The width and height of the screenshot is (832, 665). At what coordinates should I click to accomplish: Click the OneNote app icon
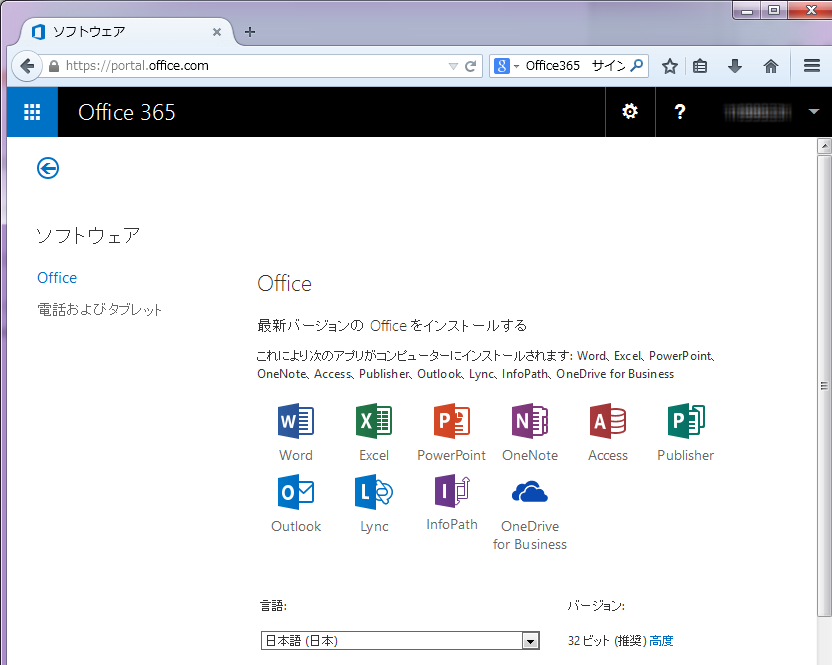tap(530, 421)
